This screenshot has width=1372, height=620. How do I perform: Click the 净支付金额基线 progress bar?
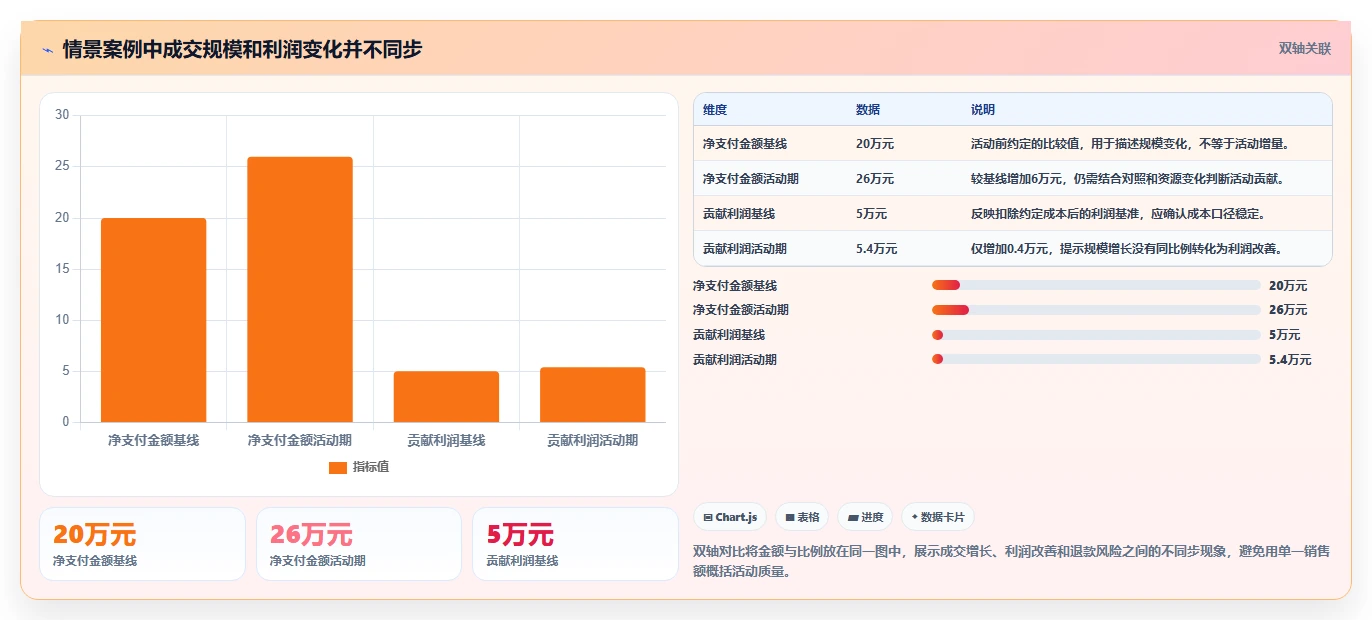tap(1096, 285)
